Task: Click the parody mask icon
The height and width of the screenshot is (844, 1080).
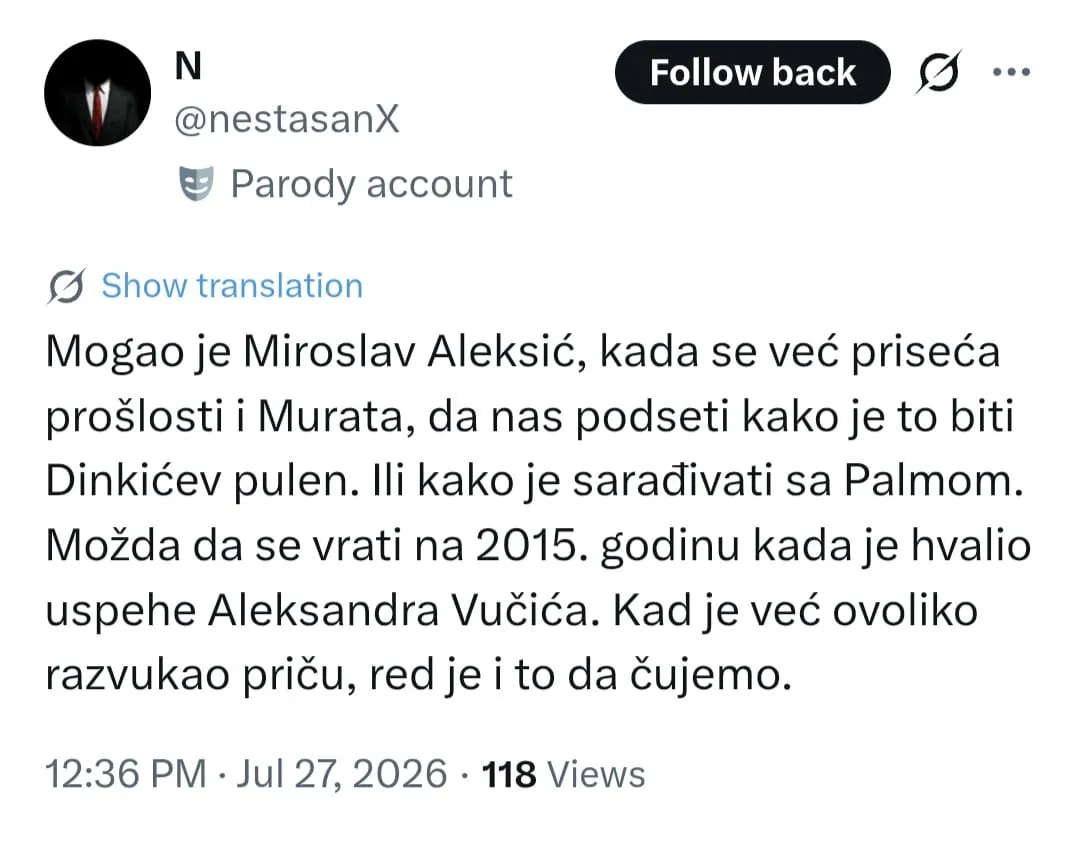Action: tap(196, 183)
